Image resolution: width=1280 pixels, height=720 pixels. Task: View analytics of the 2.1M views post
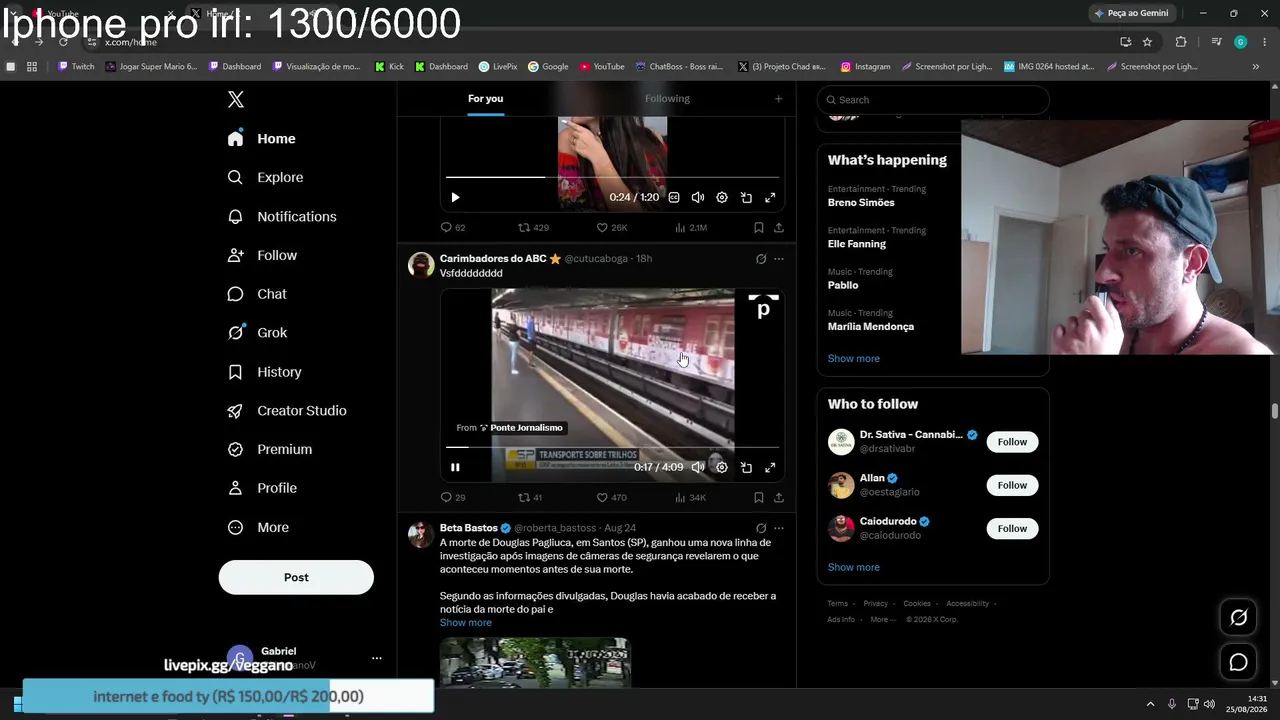pos(691,228)
